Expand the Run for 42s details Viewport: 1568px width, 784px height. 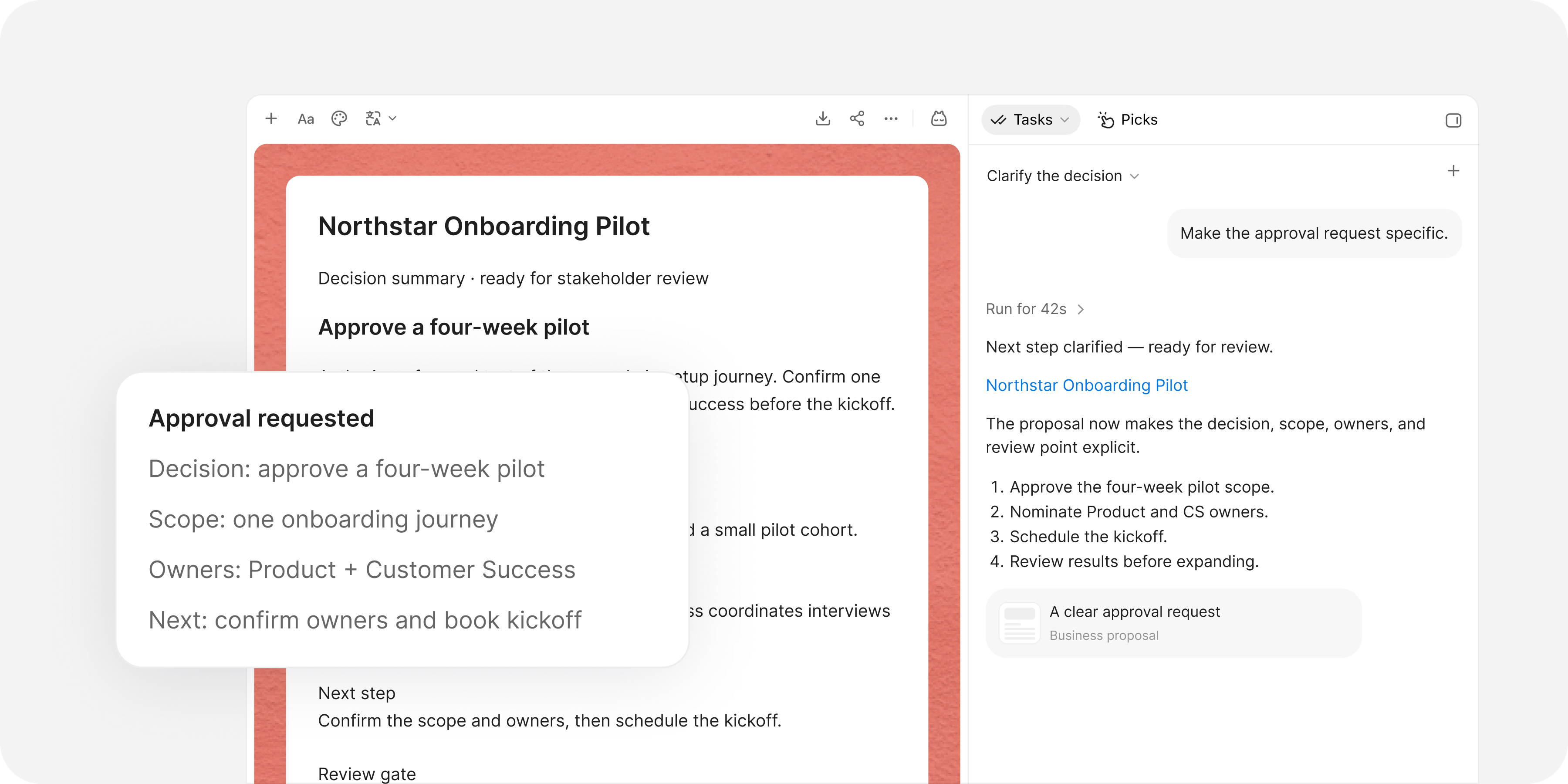1035,309
